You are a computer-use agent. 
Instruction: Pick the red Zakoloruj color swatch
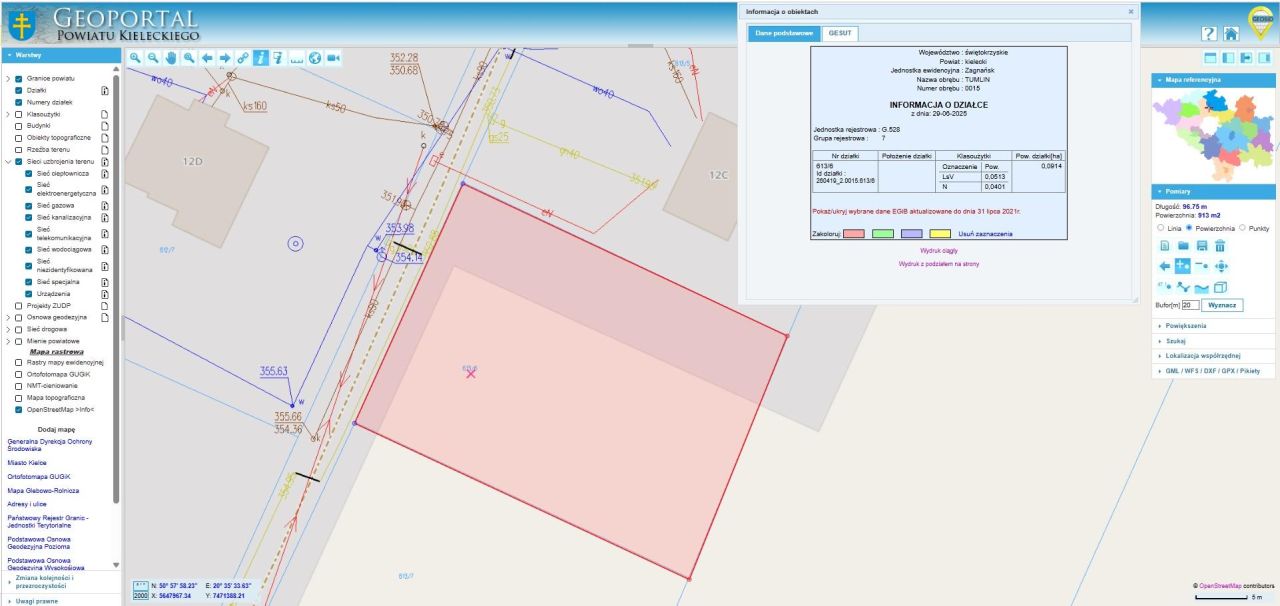coord(853,233)
